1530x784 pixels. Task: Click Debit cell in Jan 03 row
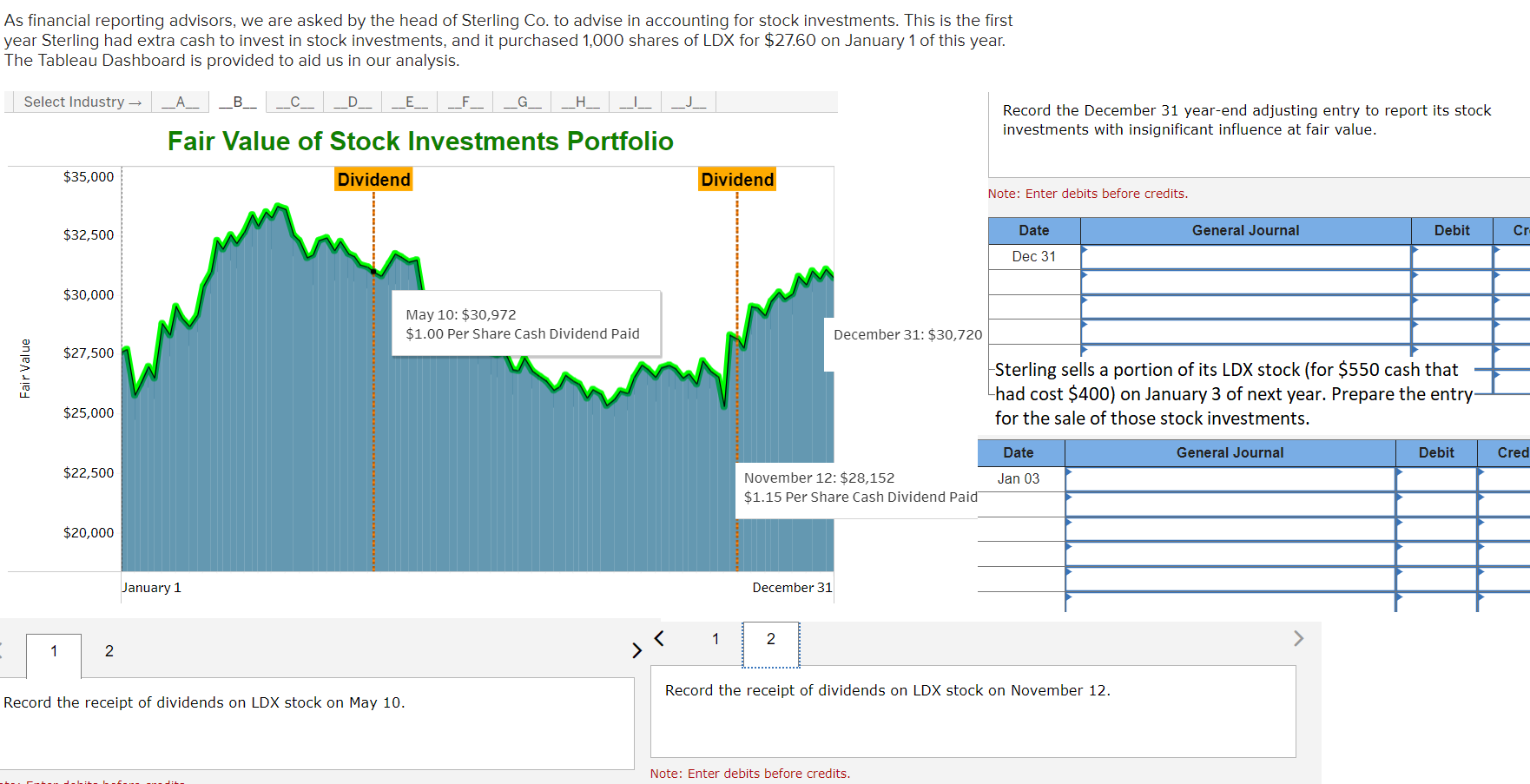pos(1436,479)
